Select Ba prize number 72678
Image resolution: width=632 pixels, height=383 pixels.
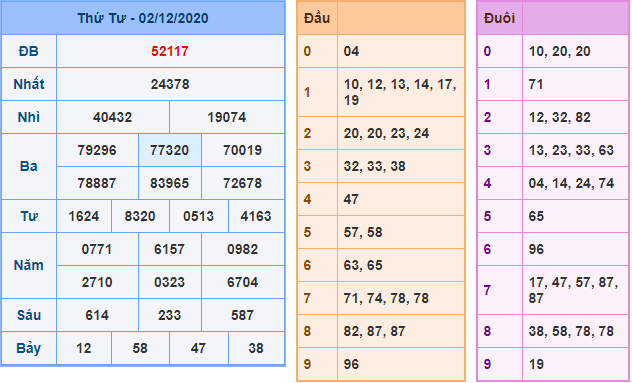243,183
